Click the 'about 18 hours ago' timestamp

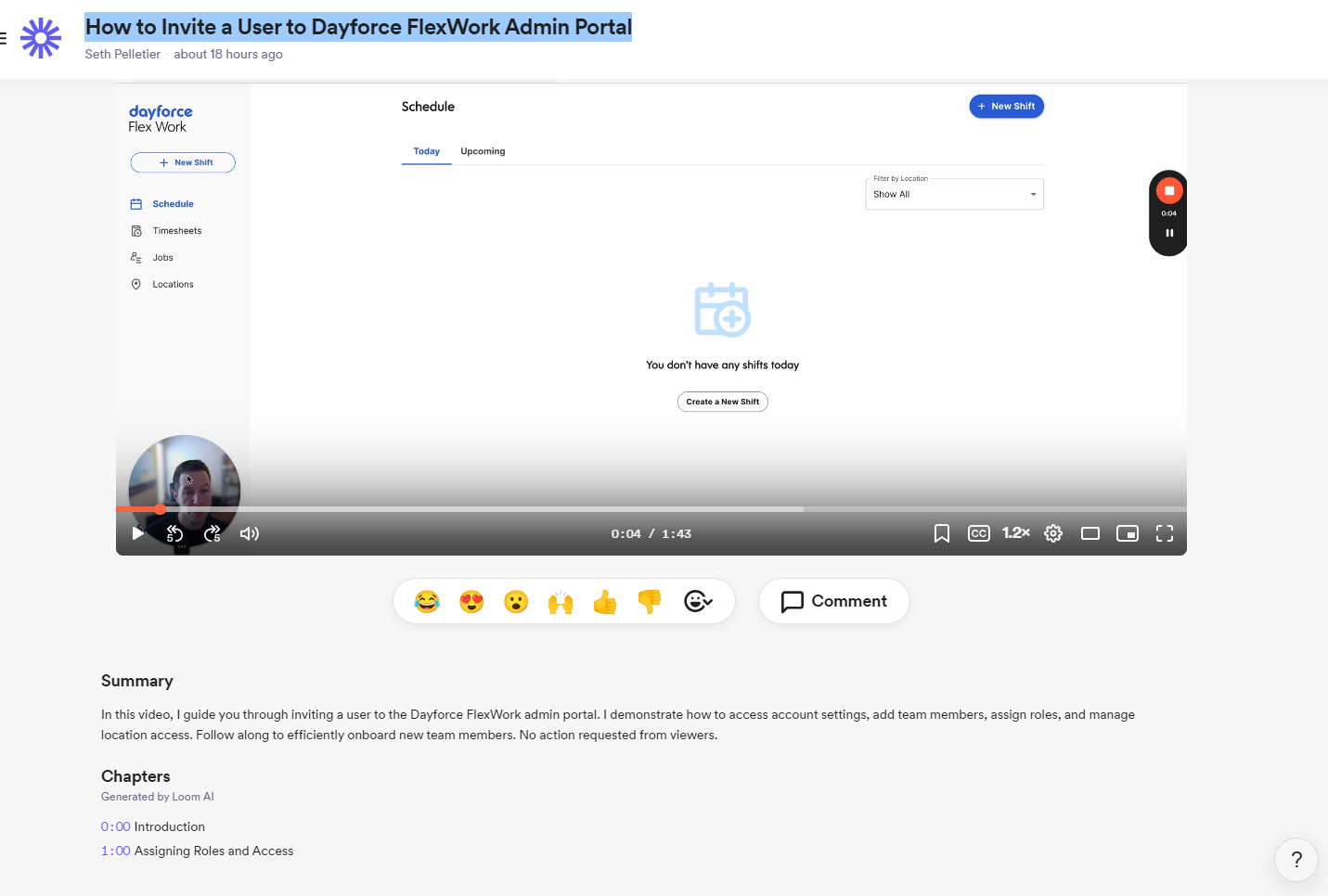[228, 54]
